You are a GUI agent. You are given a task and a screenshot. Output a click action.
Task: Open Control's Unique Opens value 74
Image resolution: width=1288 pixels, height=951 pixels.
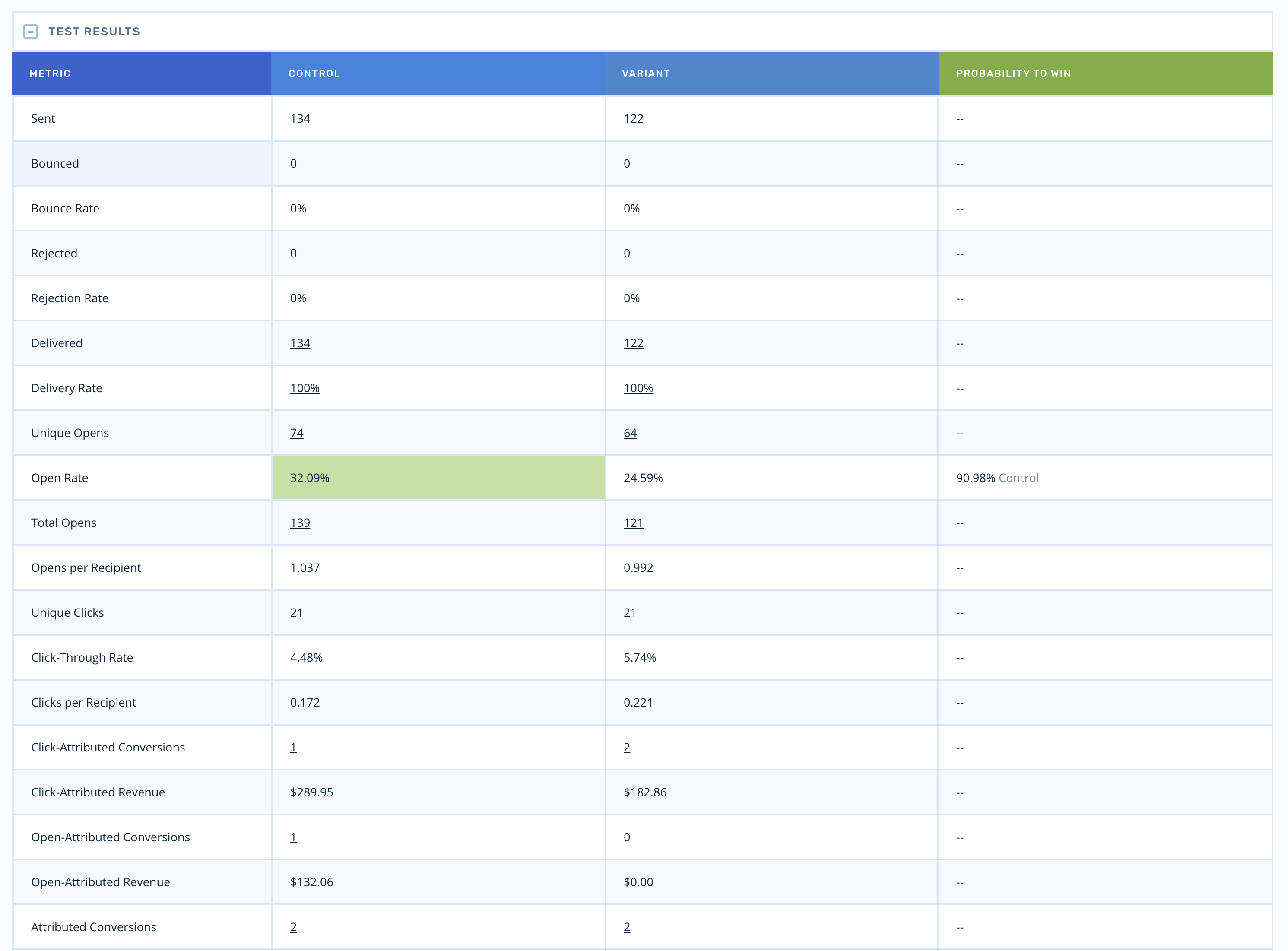[x=297, y=433]
